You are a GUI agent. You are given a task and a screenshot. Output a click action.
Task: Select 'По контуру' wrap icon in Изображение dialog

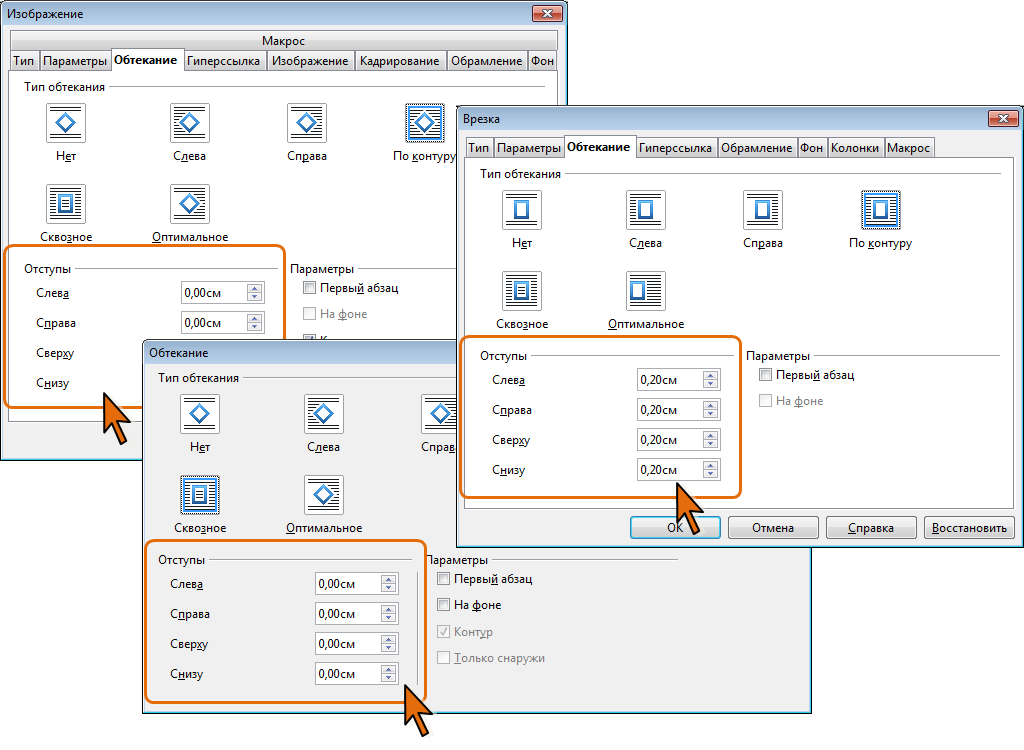pos(424,123)
